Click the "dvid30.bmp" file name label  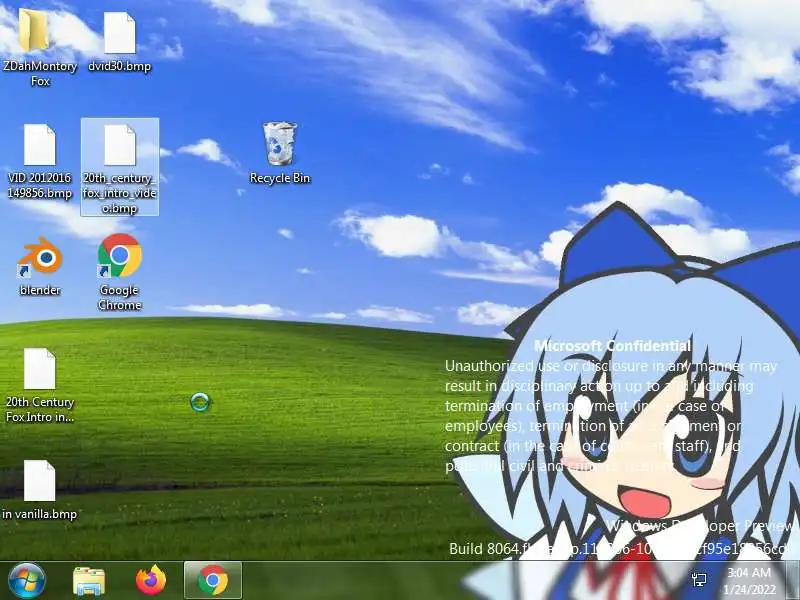pyautogui.click(x=119, y=66)
